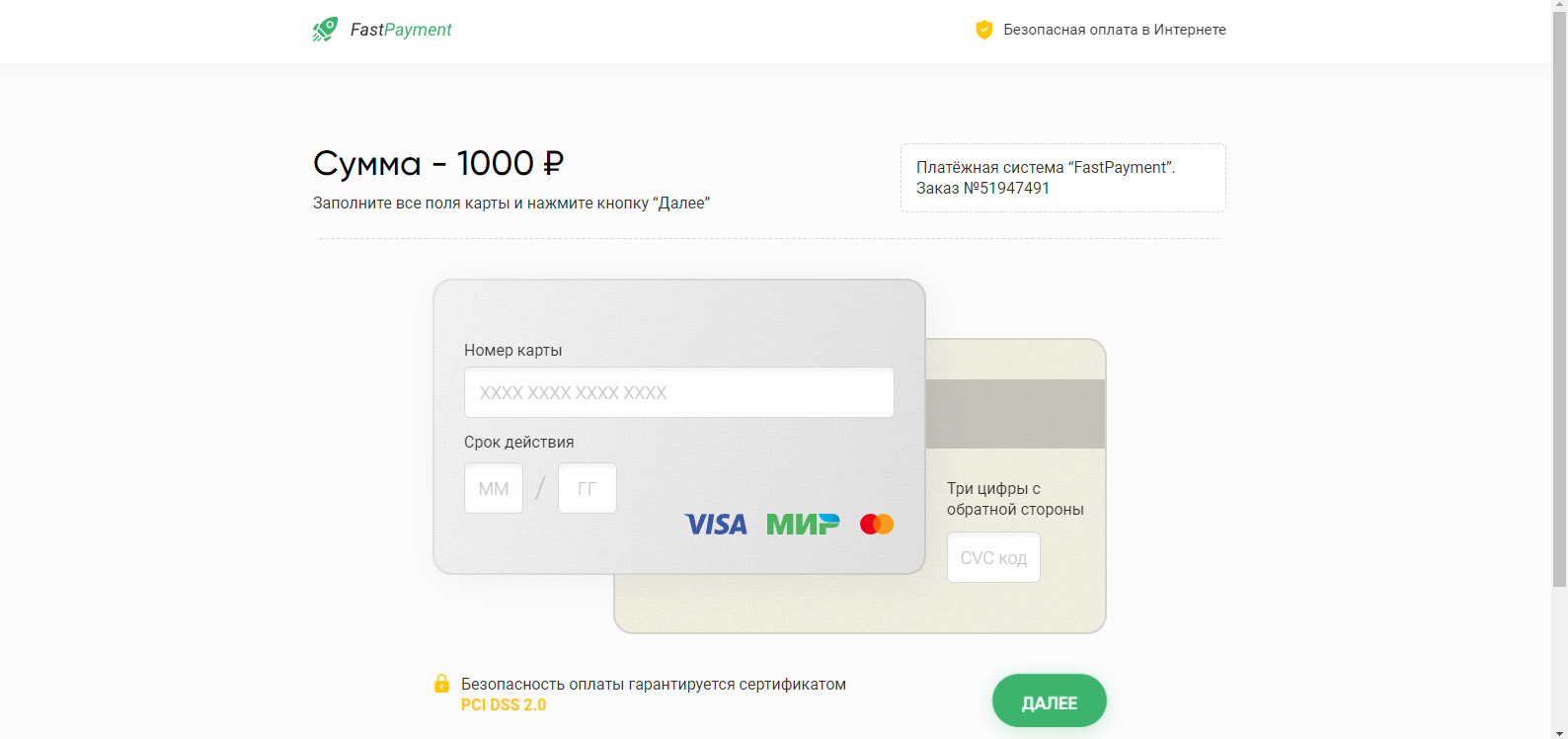Focus the card number input field
The height and width of the screenshot is (739, 1568).
click(679, 392)
